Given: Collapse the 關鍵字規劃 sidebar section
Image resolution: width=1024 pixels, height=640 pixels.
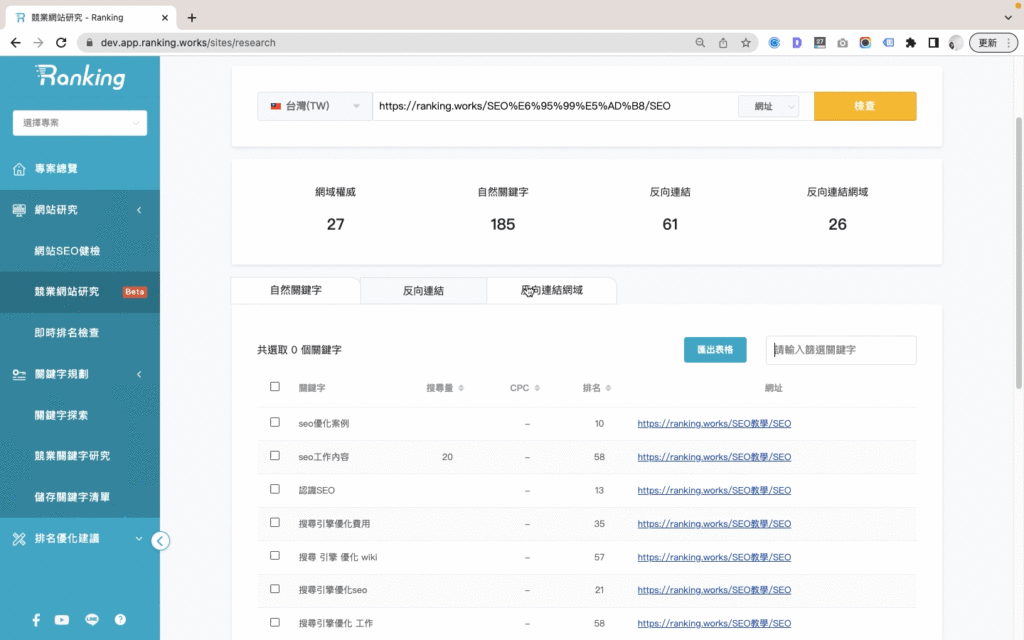Looking at the screenshot, I should click(139, 374).
